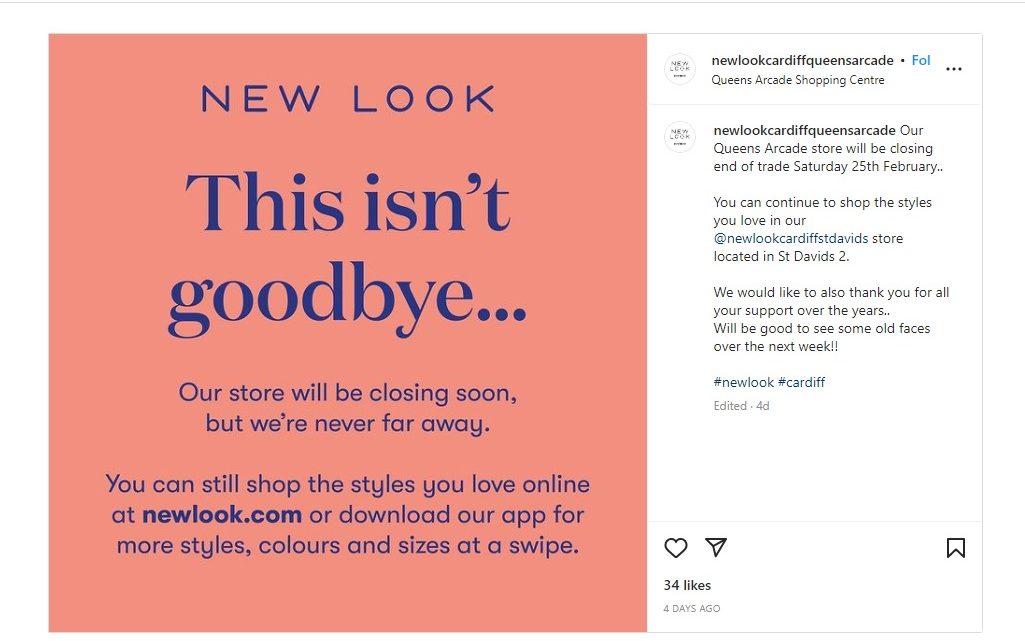
Task: Click the 4 DAYS AGO timestamp
Action: pyautogui.click(x=692, y=608)
